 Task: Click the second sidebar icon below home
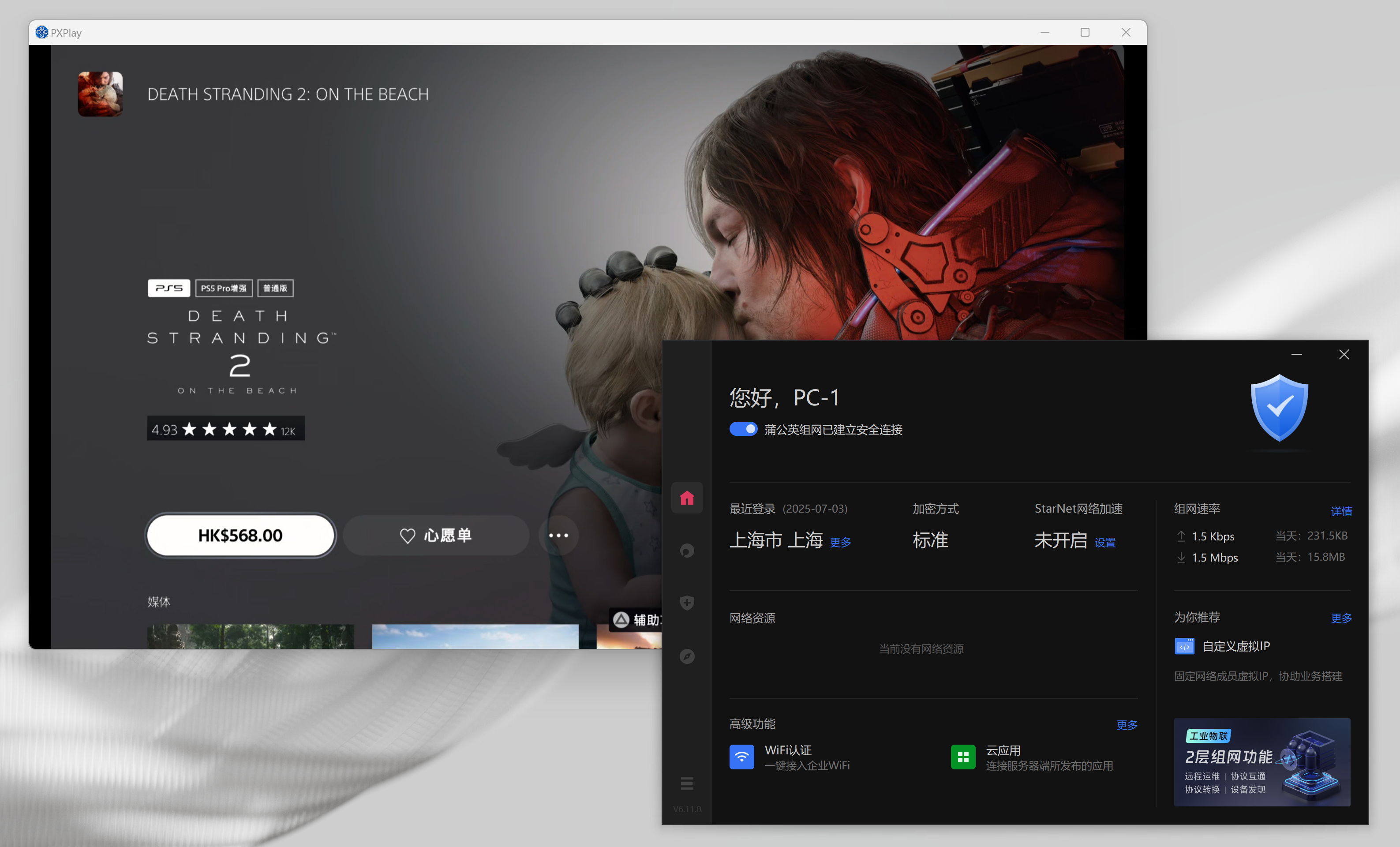point(687,551)
